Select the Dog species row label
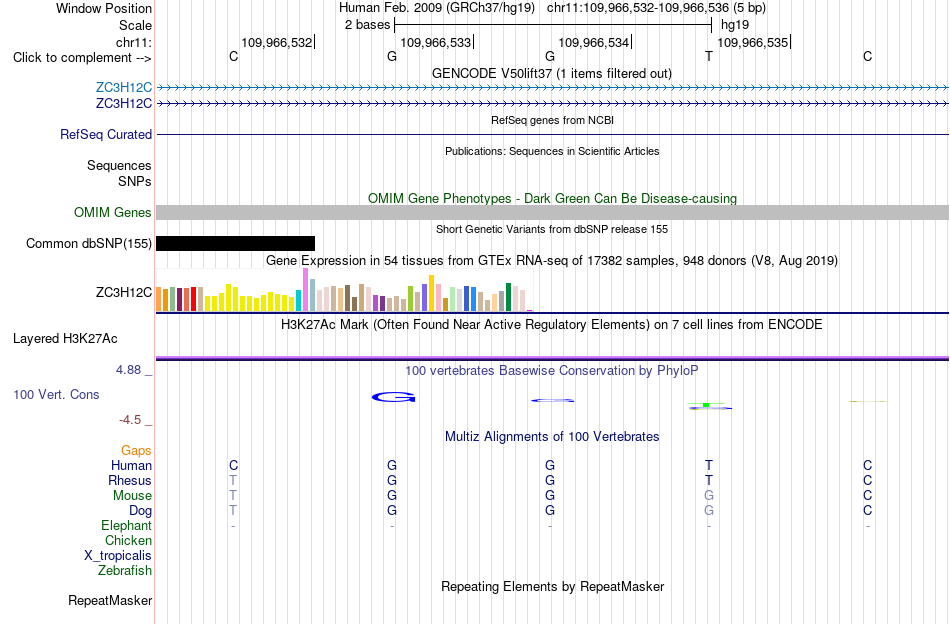 (140, 511)
